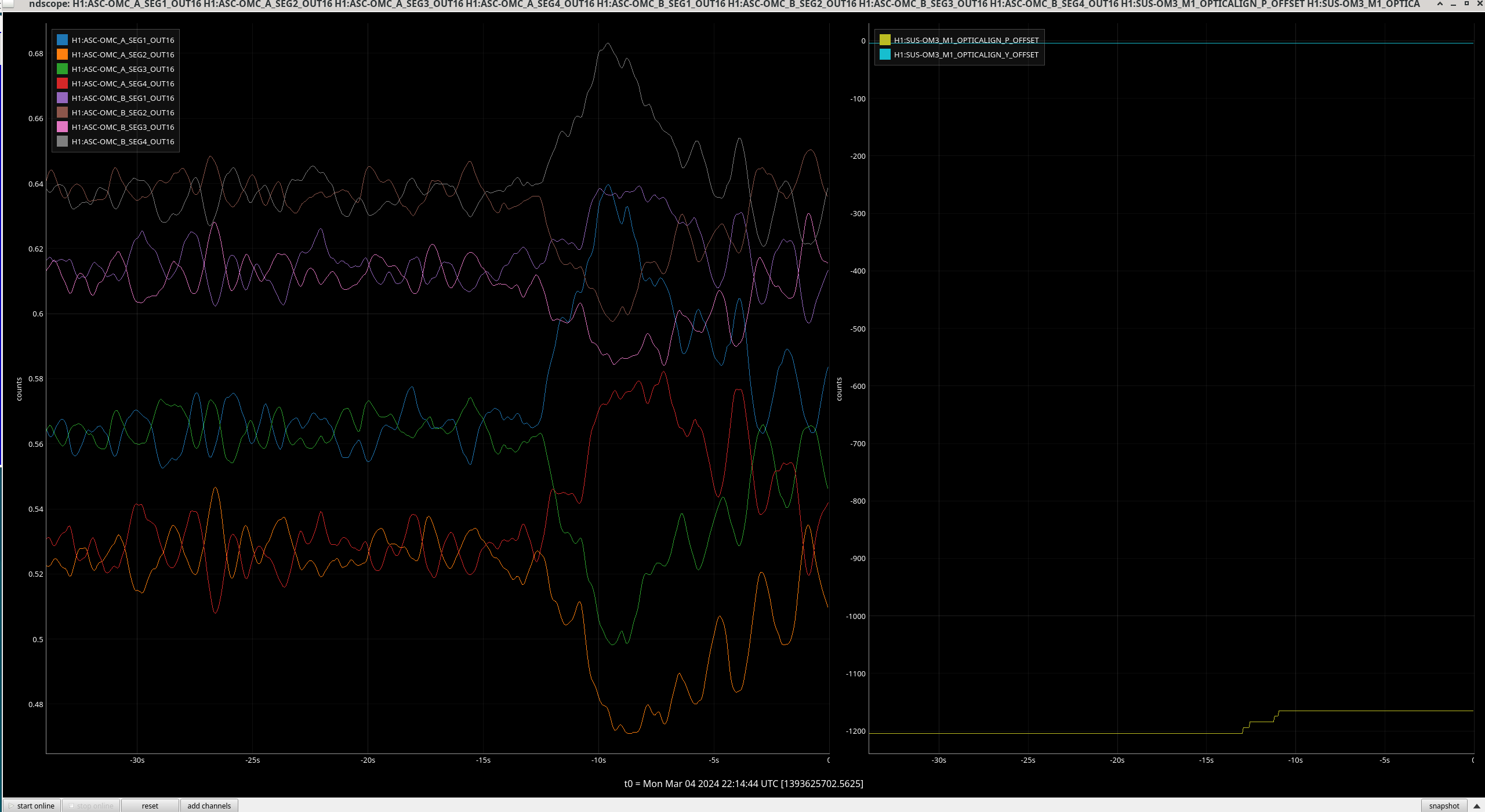
Task: Click the play icon on start online
Action: point(11,806)
